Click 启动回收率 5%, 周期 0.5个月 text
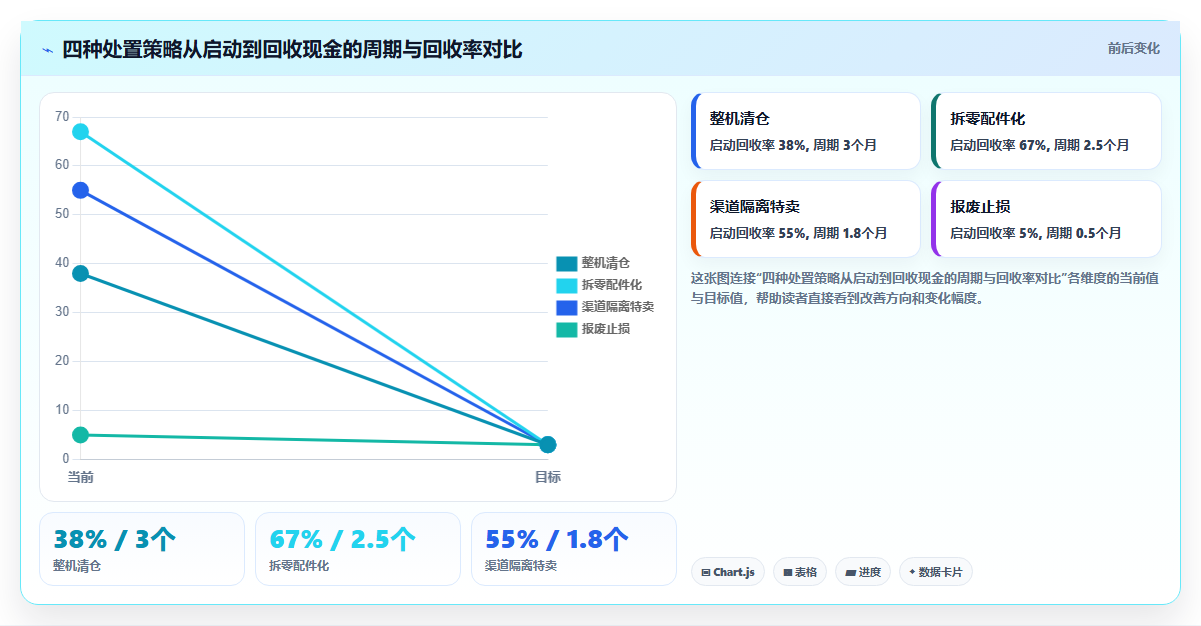The height and width of the screenshot is (626, 1201). [x=1036, y=233]
